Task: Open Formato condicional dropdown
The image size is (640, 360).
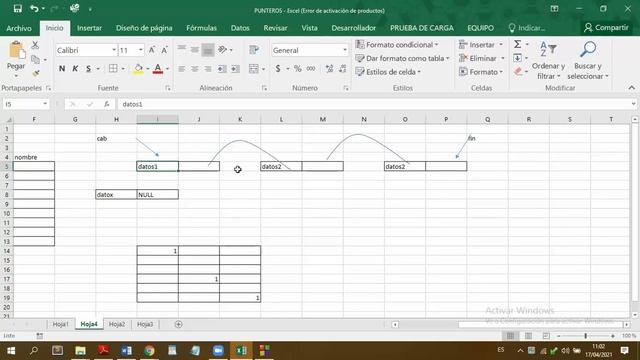Action: point(397,44)
